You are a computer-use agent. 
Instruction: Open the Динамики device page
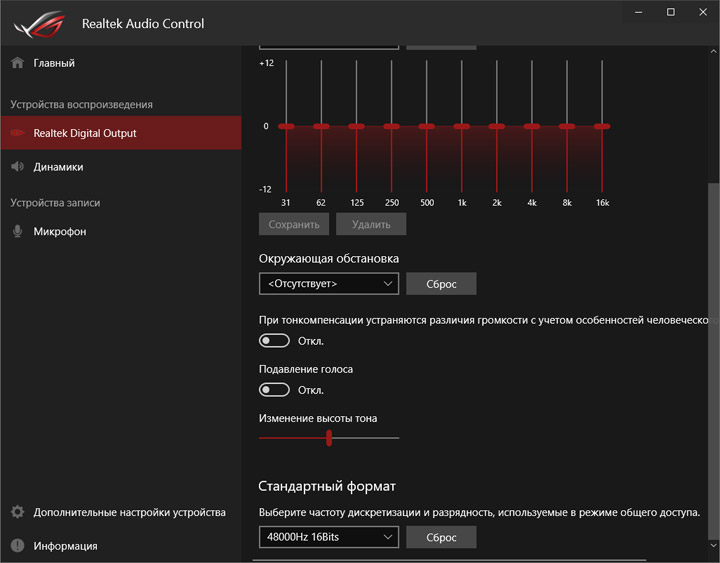121,167
